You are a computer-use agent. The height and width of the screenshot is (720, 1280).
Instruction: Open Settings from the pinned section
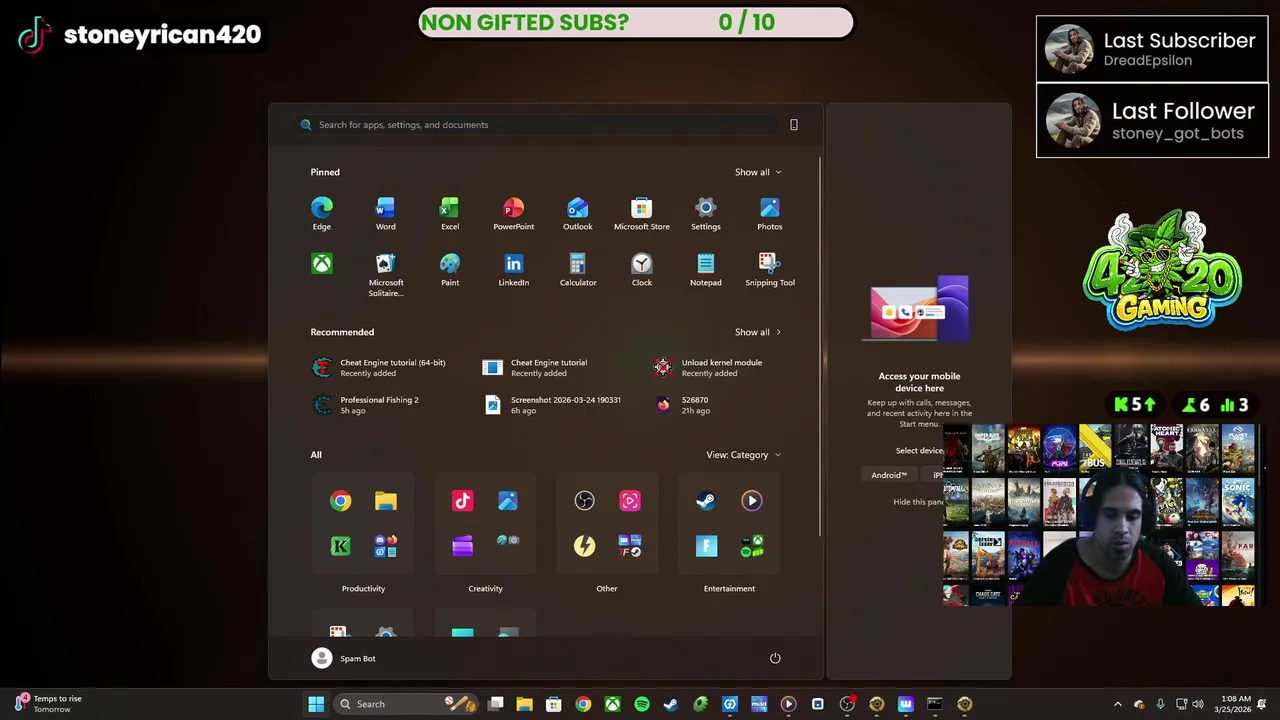(x=705, y=213)
